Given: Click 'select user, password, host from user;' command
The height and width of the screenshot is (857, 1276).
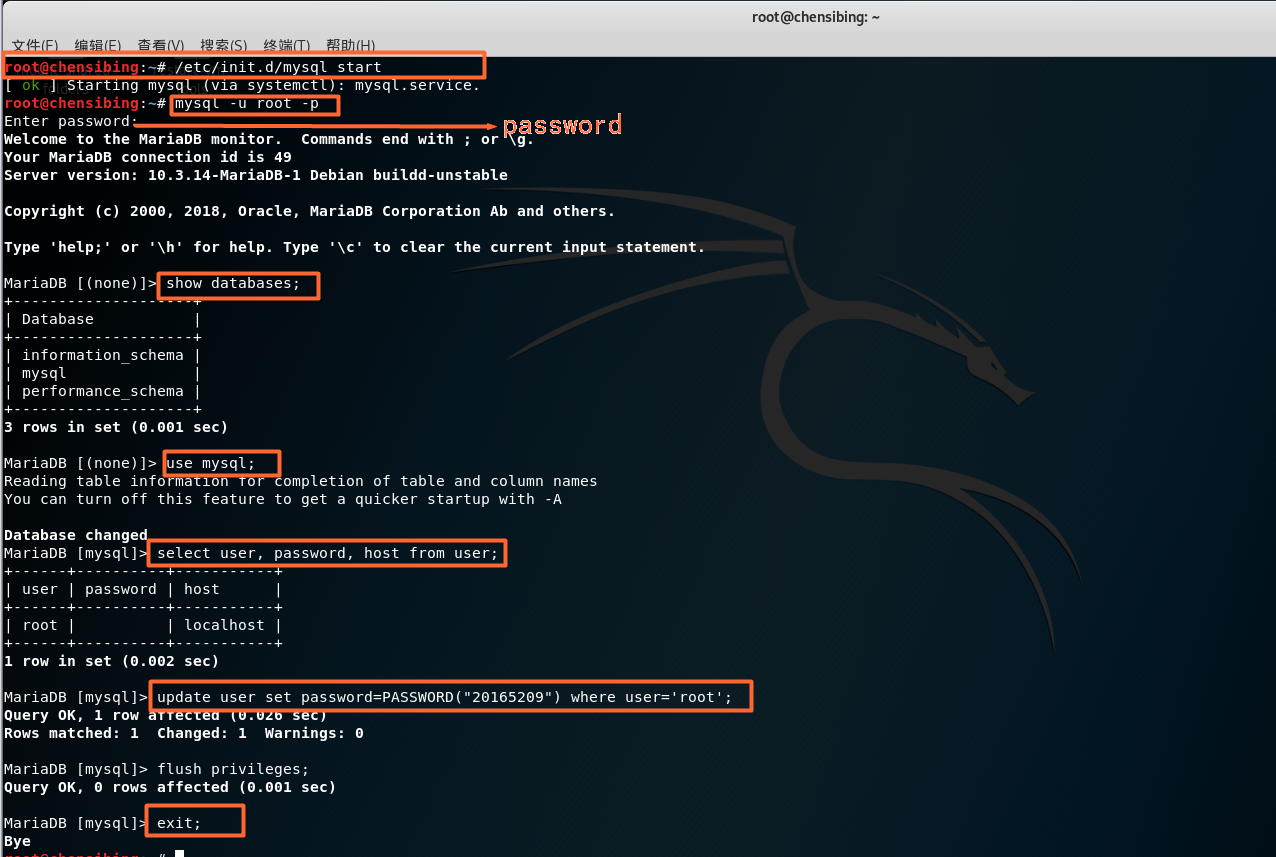Looking at the screenshot, I should 328,553.
